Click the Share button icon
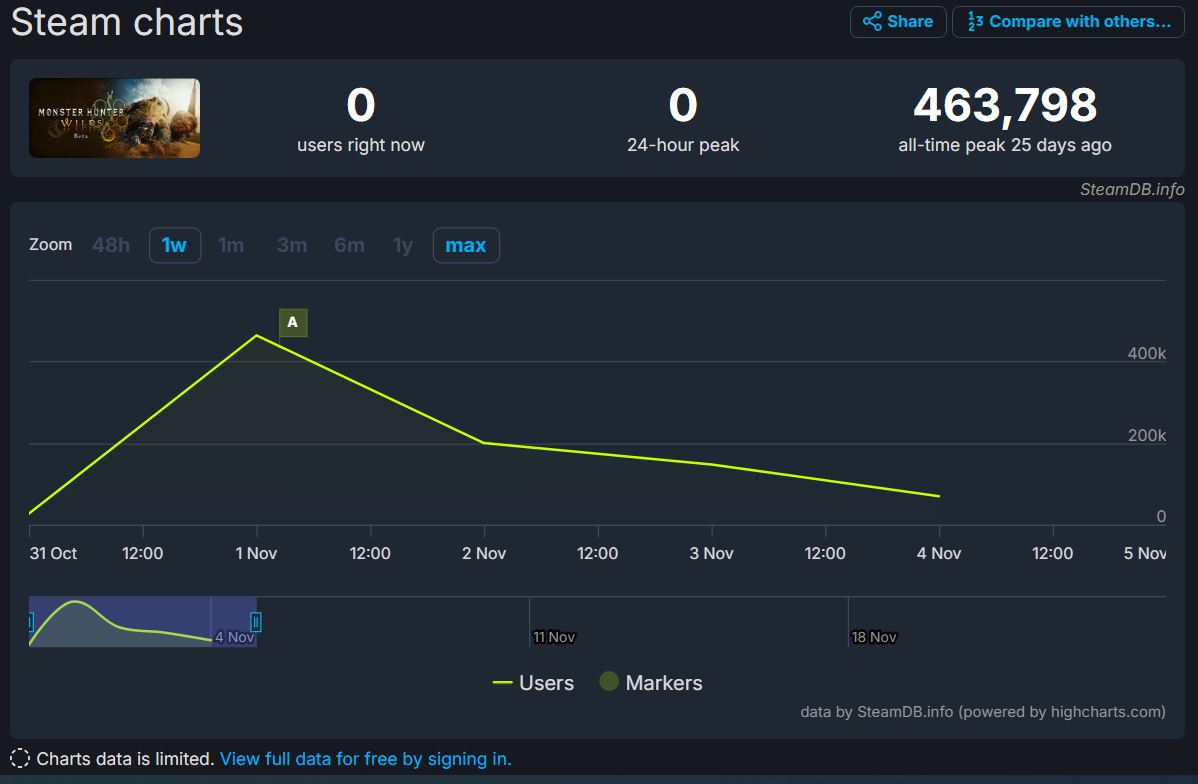Viewport: 1198px width, 784px height. [872, 22]
